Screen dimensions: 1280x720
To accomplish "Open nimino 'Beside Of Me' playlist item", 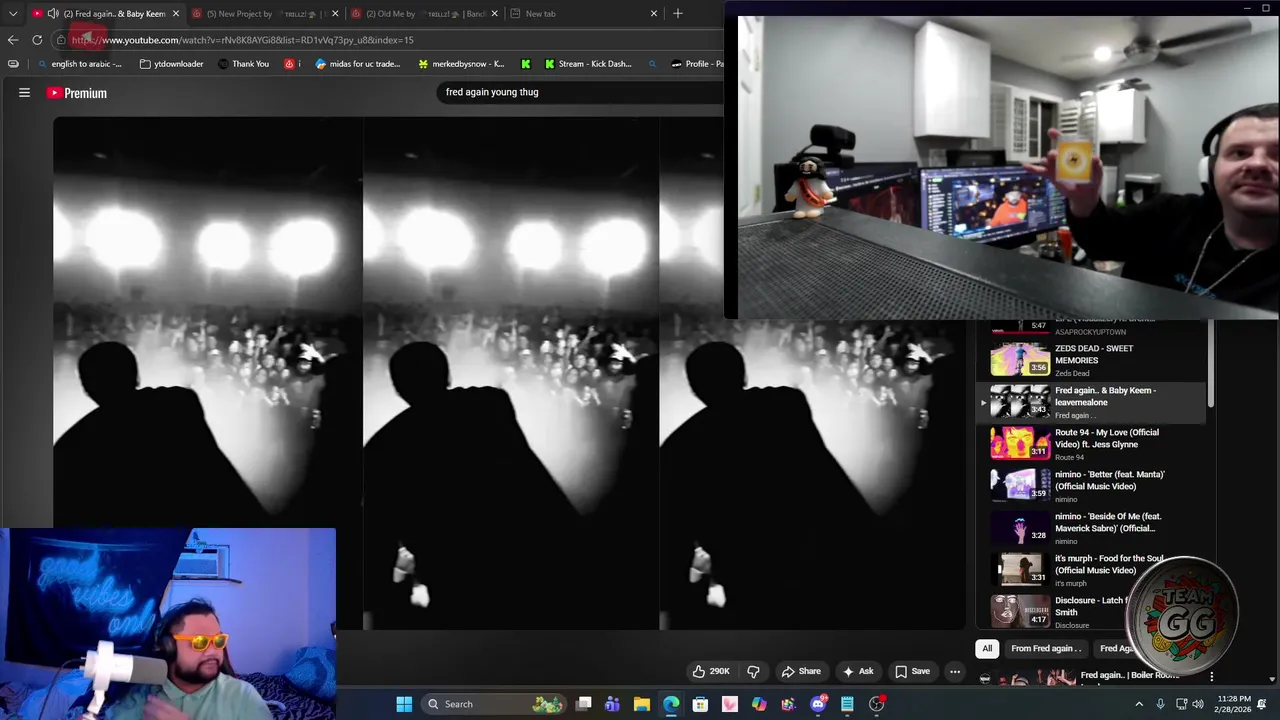I will point(1091,528).
